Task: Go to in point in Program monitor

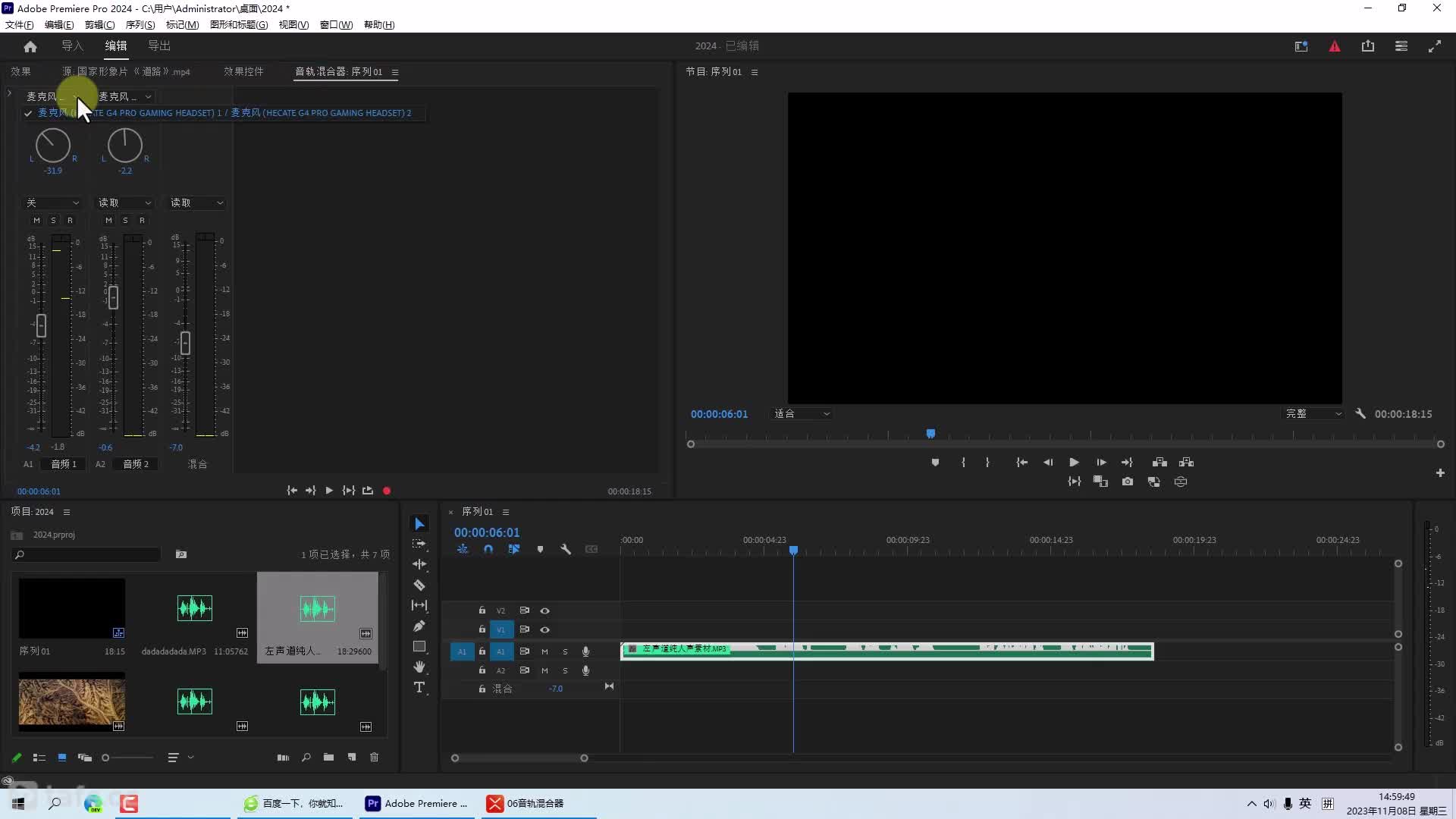Action: point(1021,463)
